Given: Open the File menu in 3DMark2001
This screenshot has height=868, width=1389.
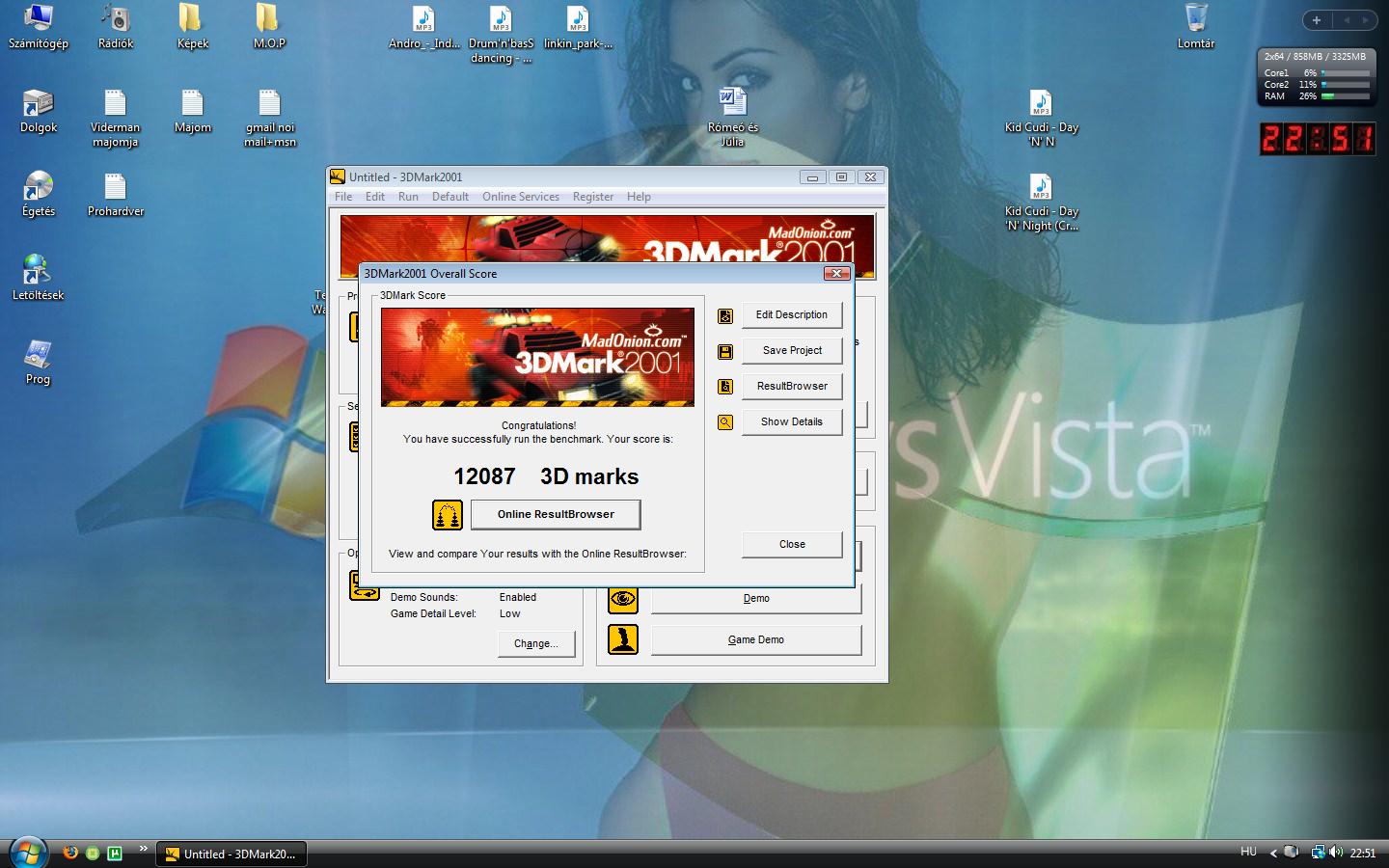Looking at the screenshot, I should tap(343, 197).
